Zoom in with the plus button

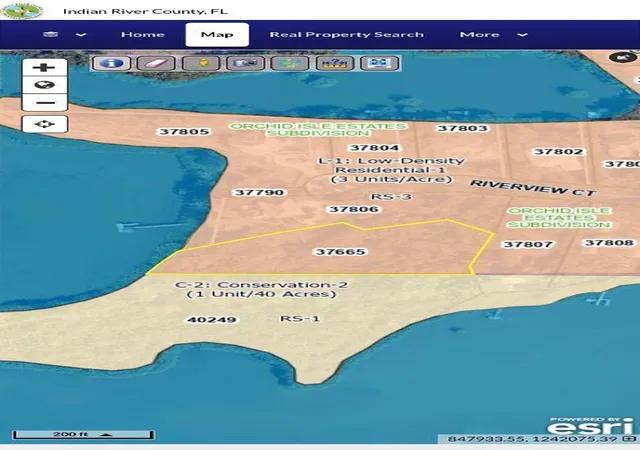click(x=44, y=67)
